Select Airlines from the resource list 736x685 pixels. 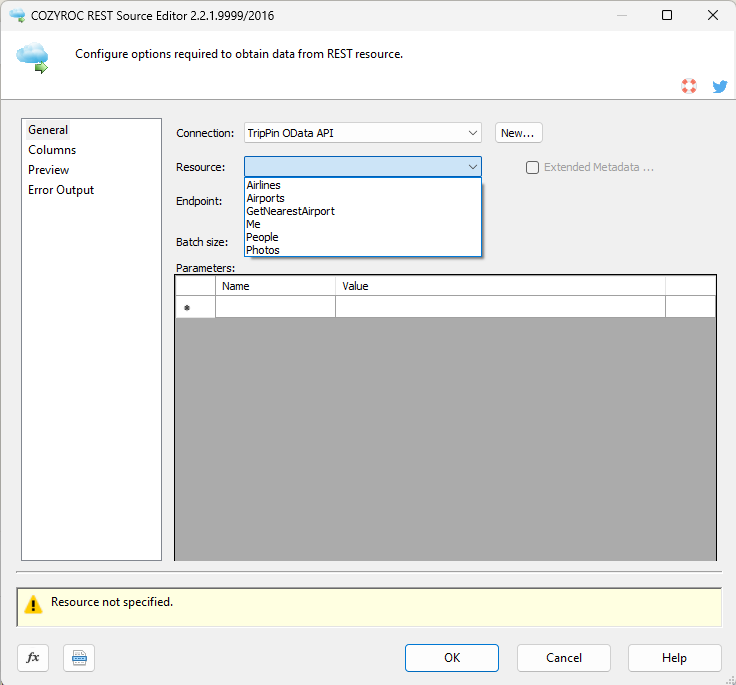(x=363, y=185)
